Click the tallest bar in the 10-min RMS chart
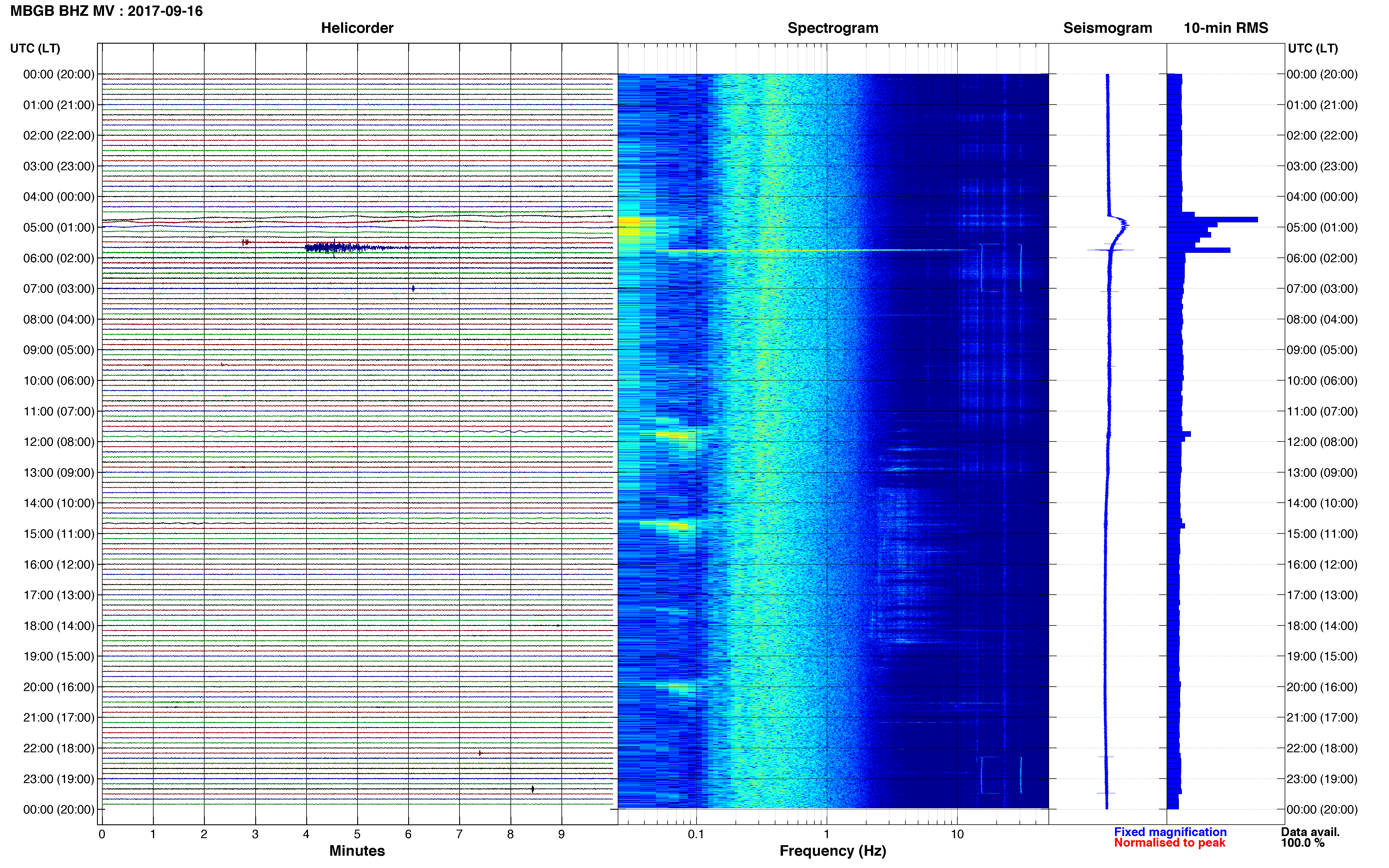 coord(1212,220)
